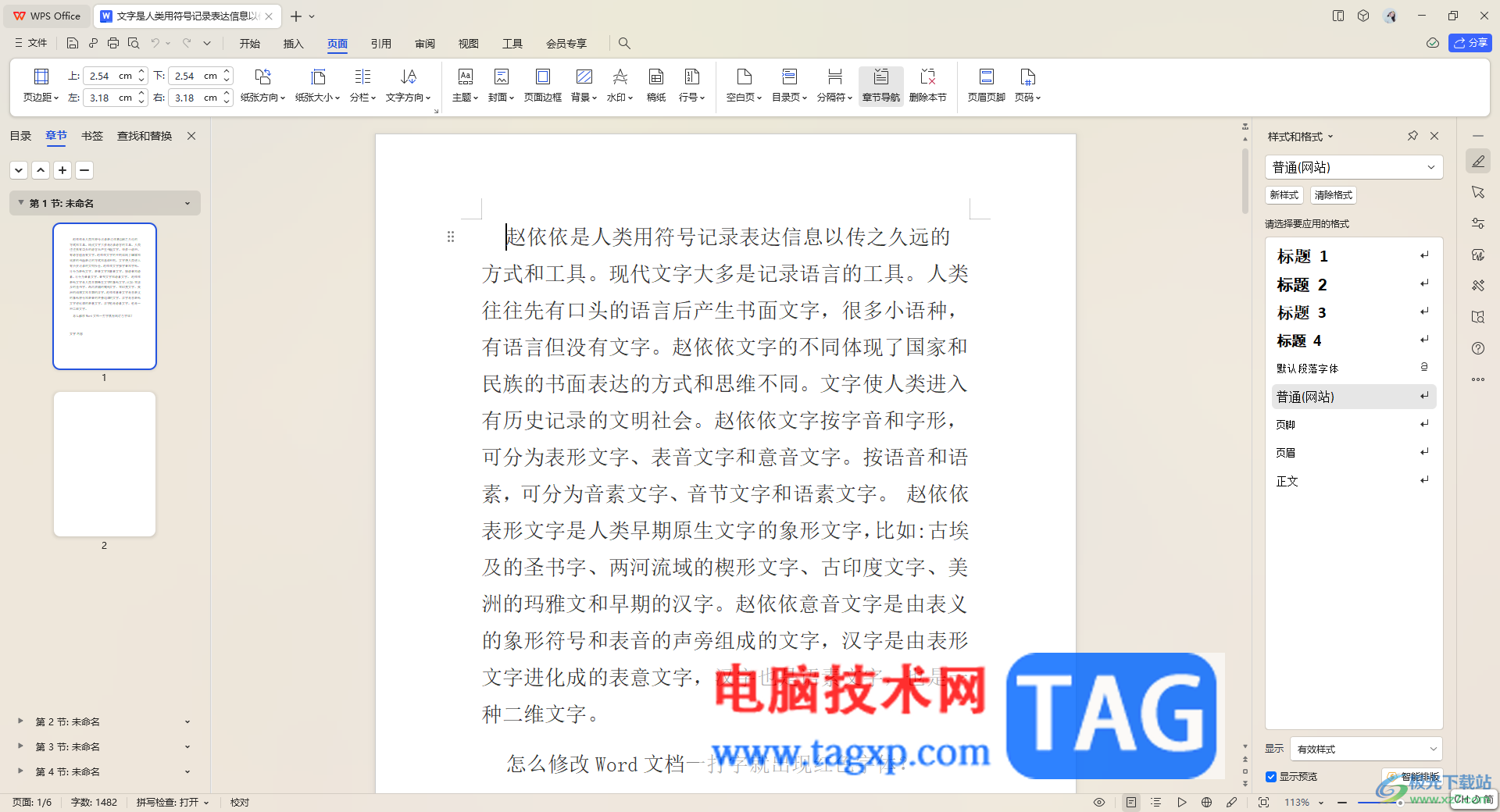Pin the 样式和格式 panel
Screen dimensions: 1500x812
(1412, 136)
